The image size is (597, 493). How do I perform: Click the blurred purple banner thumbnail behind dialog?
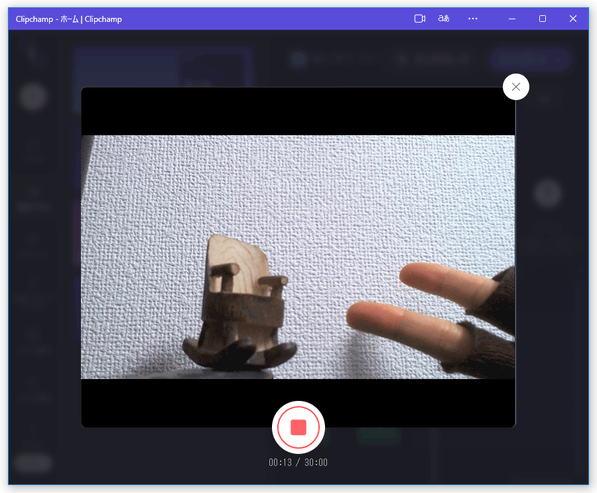tap(164, 68)
